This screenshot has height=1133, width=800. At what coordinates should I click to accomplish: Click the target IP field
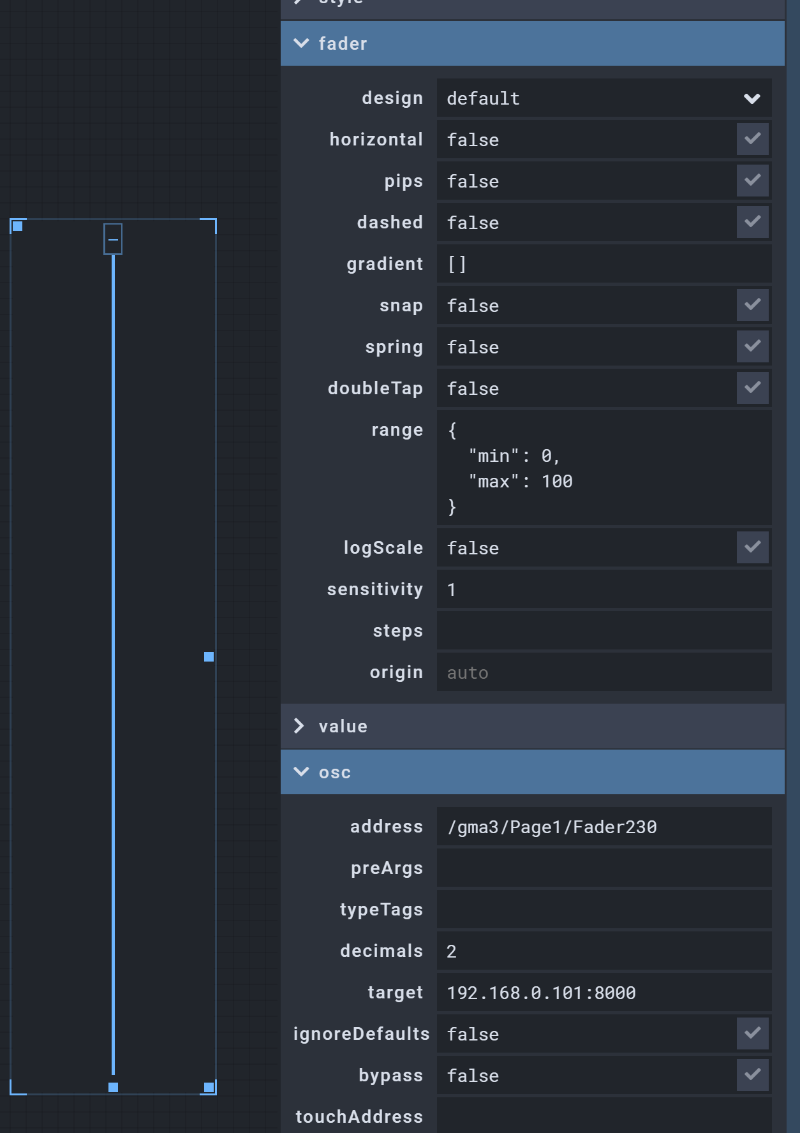click(x=603, y=993)
